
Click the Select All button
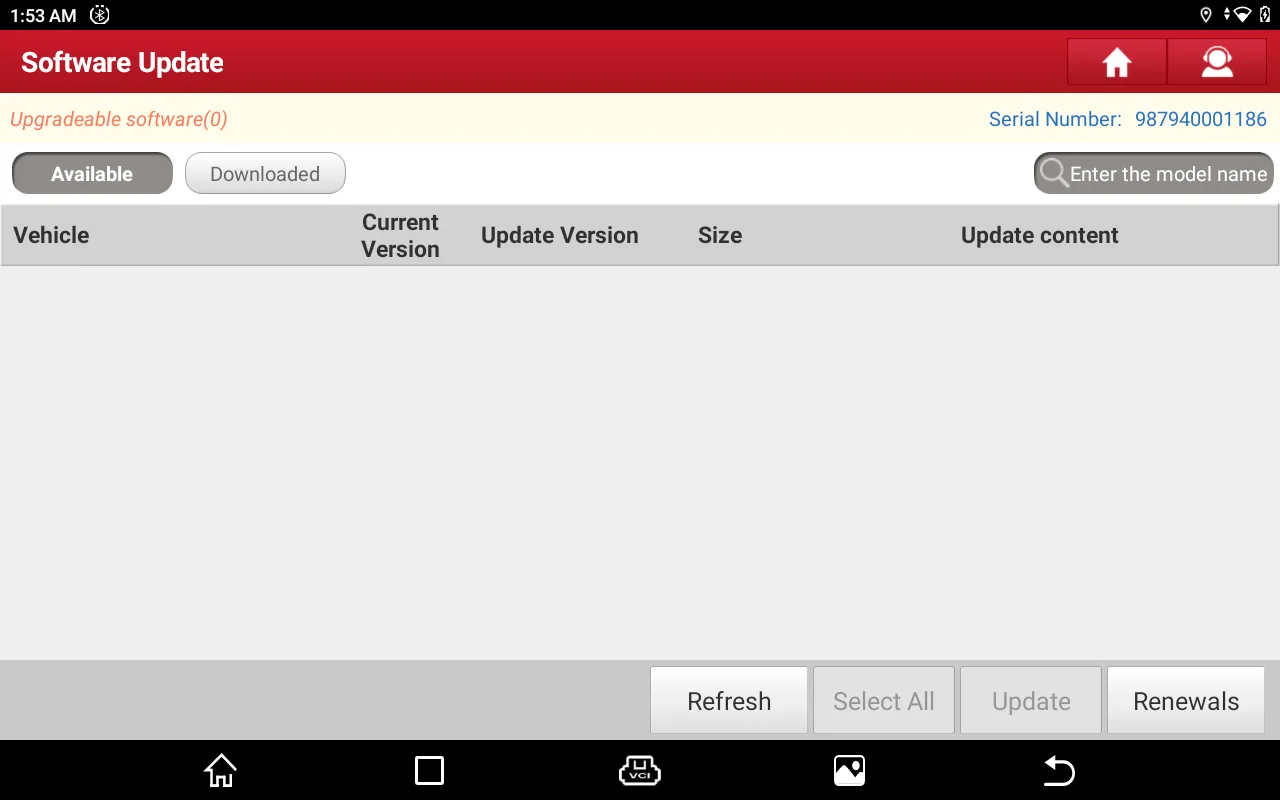(884, 701)
